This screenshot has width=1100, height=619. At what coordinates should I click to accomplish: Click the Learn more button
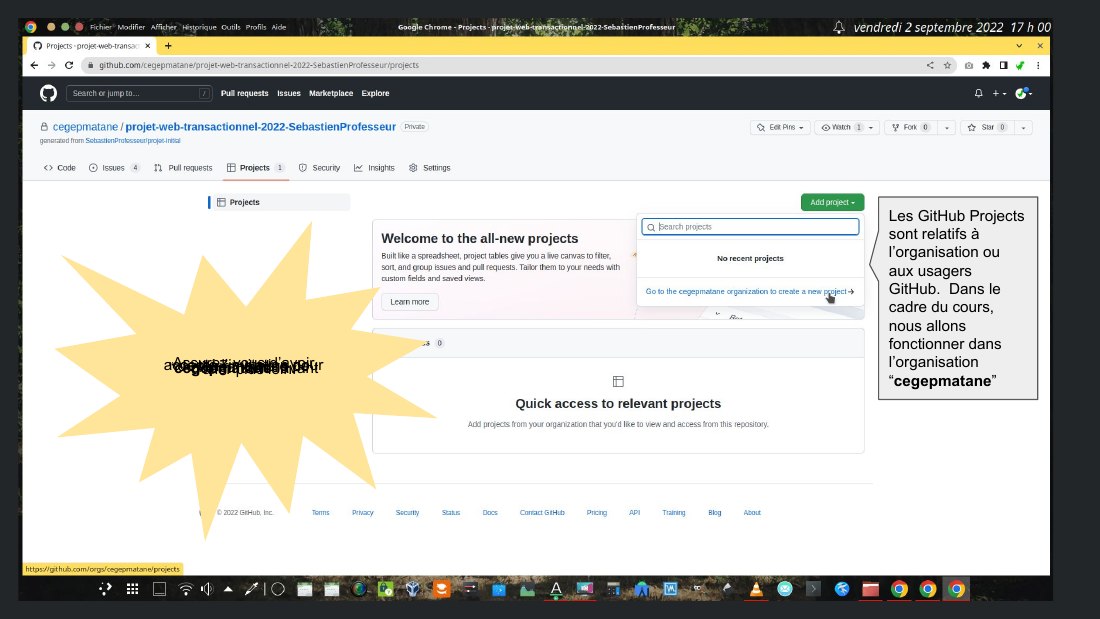[x=410, y=302]
